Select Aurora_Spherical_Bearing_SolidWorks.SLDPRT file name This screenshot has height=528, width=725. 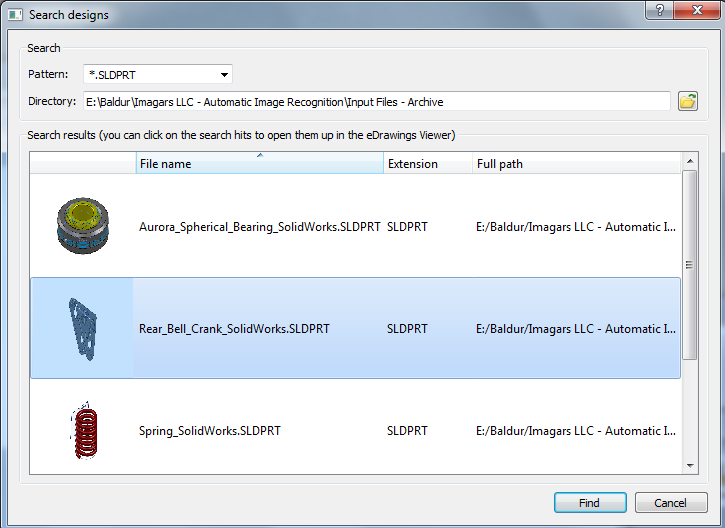point(259,227)
